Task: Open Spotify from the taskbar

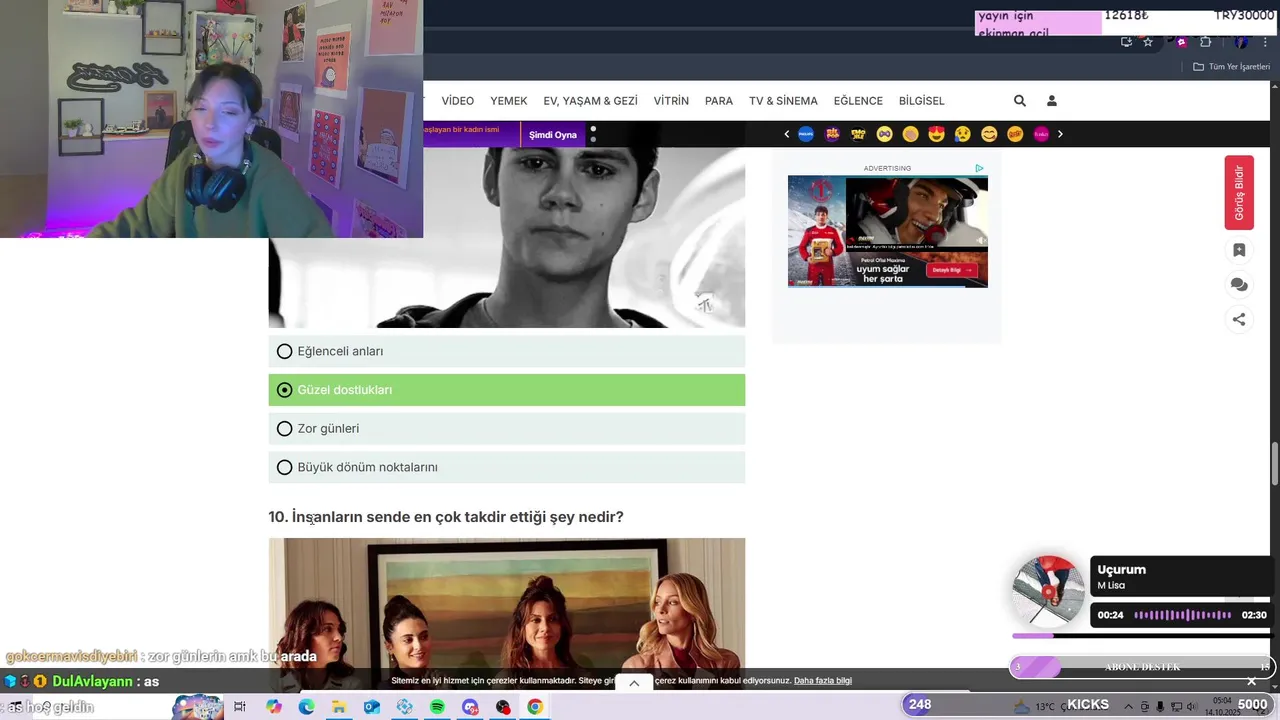Action: click(x=437, y=707)
